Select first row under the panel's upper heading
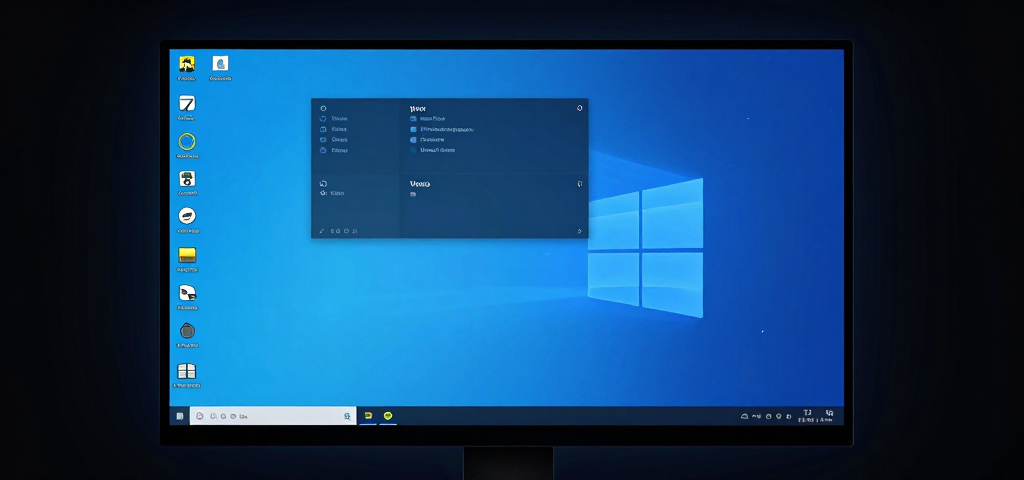This screenshot has height=480, width=1024. tap(428, 119)
